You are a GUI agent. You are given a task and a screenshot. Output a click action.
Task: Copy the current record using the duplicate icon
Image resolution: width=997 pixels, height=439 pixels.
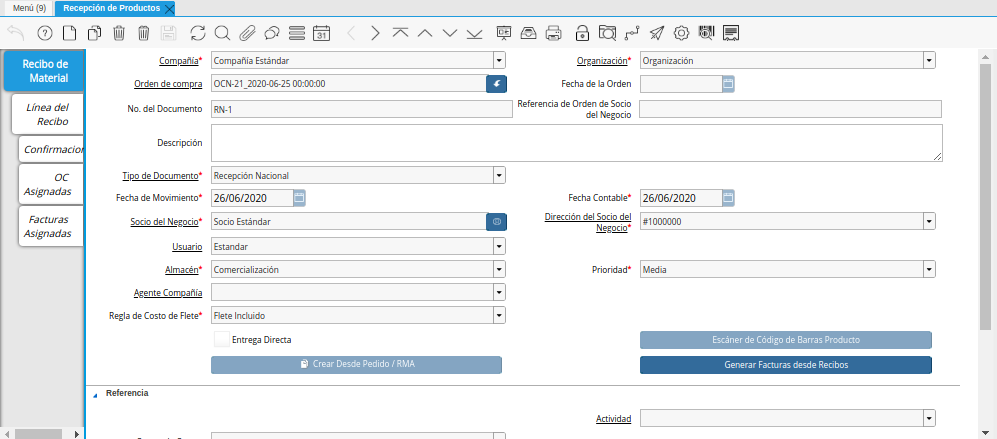point(94,33)
